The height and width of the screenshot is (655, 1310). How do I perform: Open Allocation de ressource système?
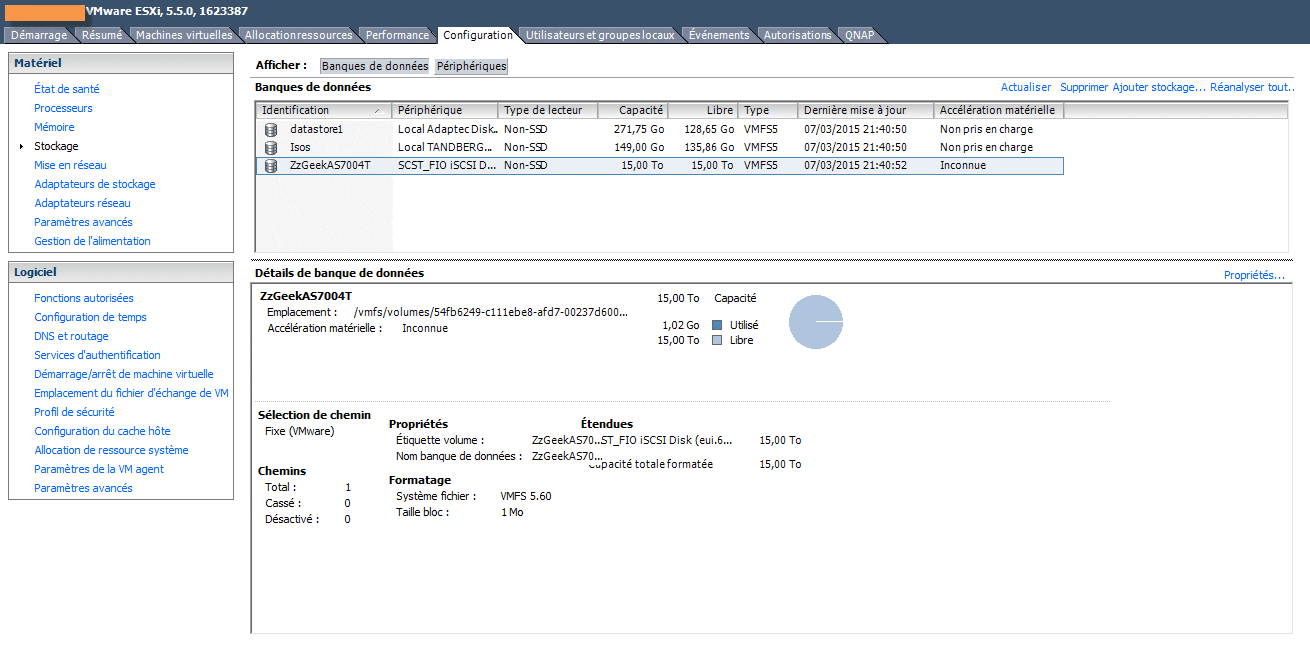(111, 450)
